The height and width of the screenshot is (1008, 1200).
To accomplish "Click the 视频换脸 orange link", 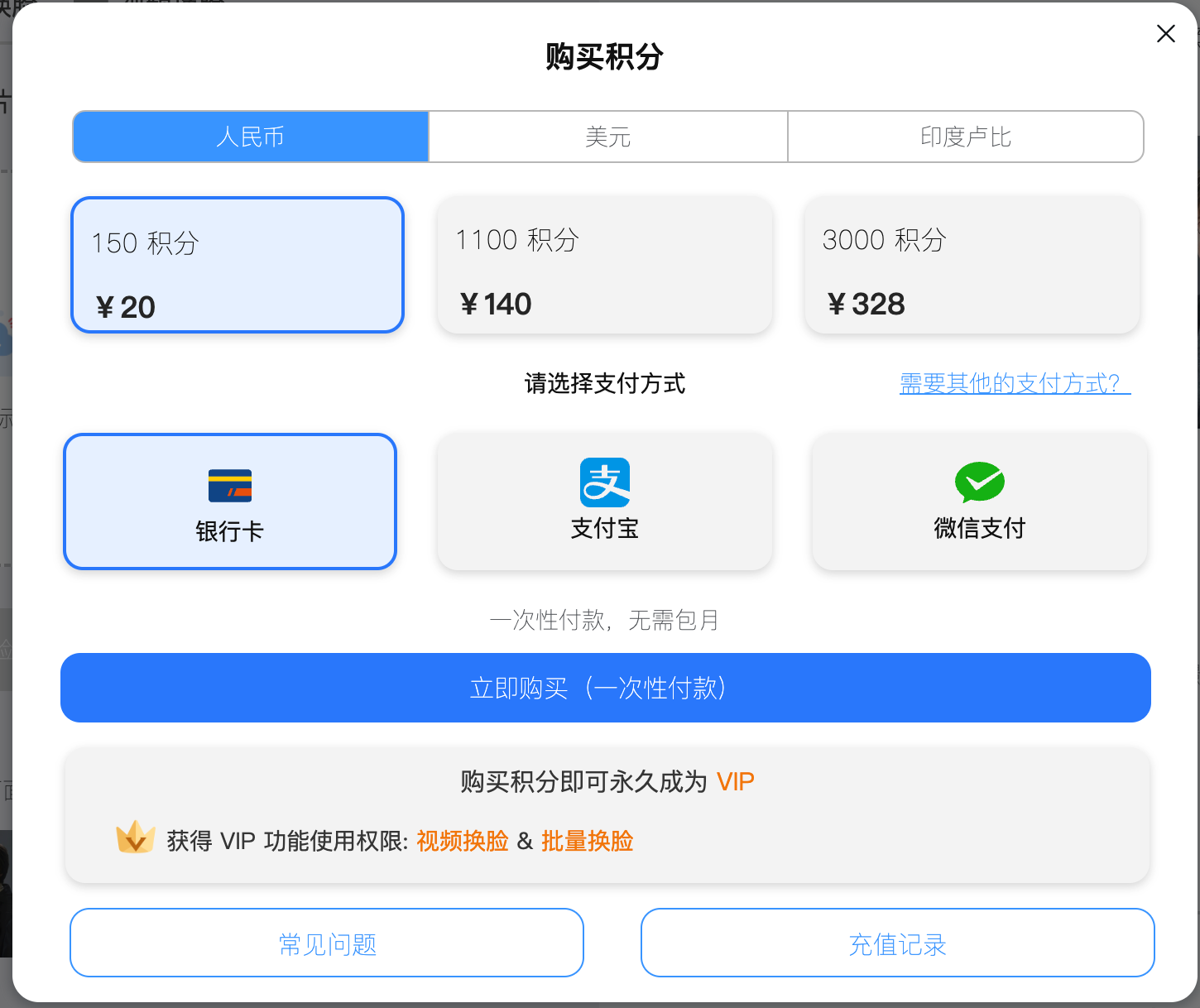I will pyautogui.click(x=462, y=841).
